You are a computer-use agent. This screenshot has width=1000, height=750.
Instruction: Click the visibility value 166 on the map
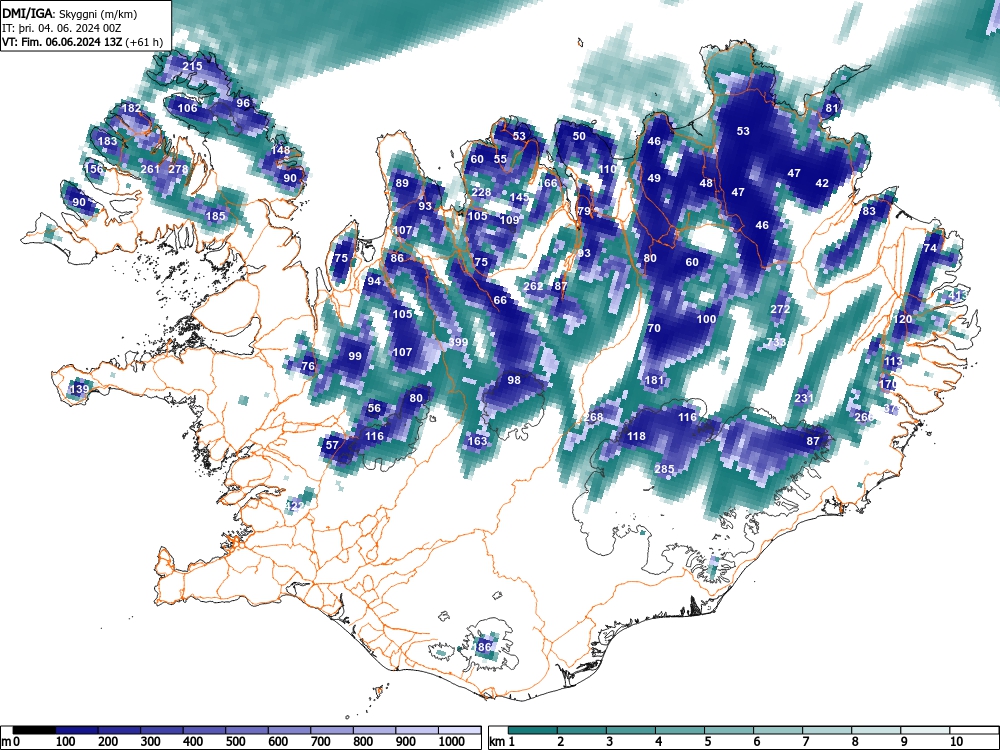(547, 183)
